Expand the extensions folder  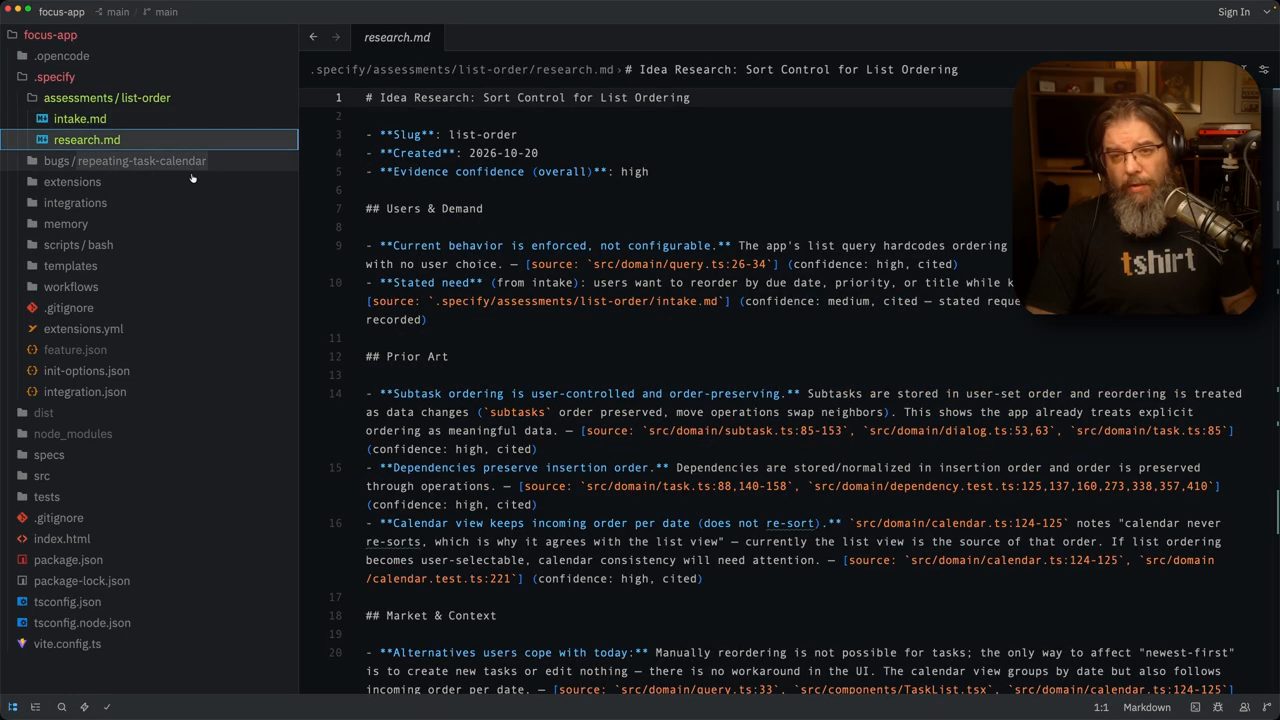click(64, 182)
